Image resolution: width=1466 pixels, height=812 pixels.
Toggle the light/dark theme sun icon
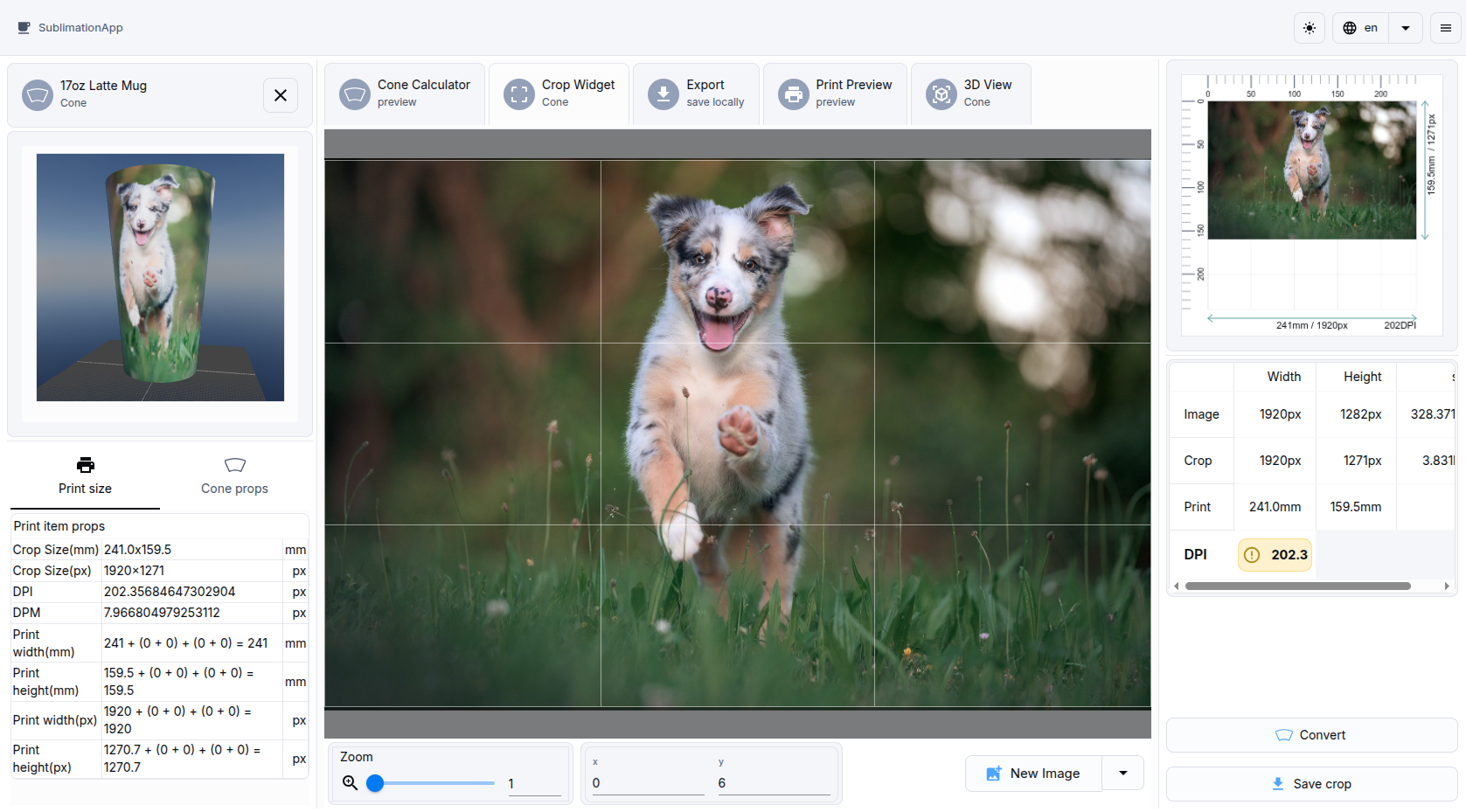pyautogui.click(x=1309, y=28)
